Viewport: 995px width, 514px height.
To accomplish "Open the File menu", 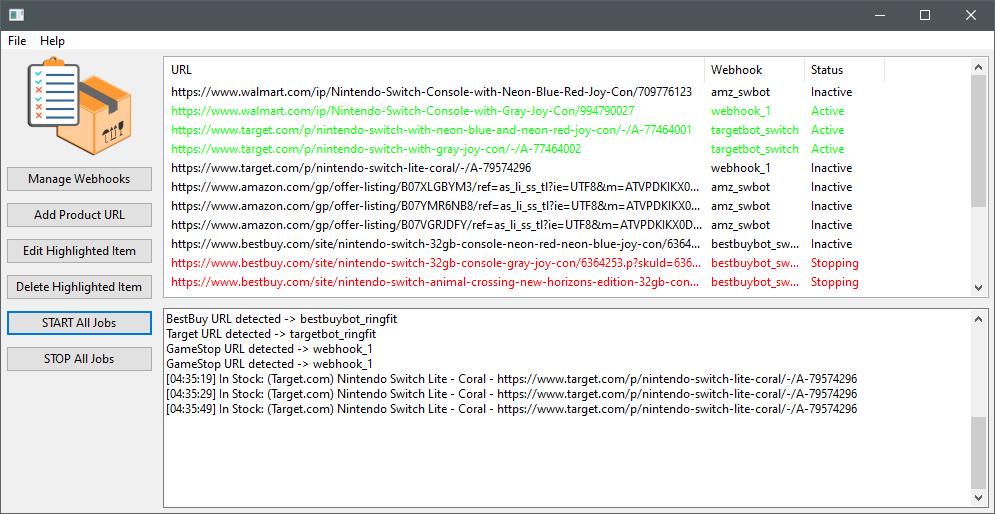I will (17, 41).
